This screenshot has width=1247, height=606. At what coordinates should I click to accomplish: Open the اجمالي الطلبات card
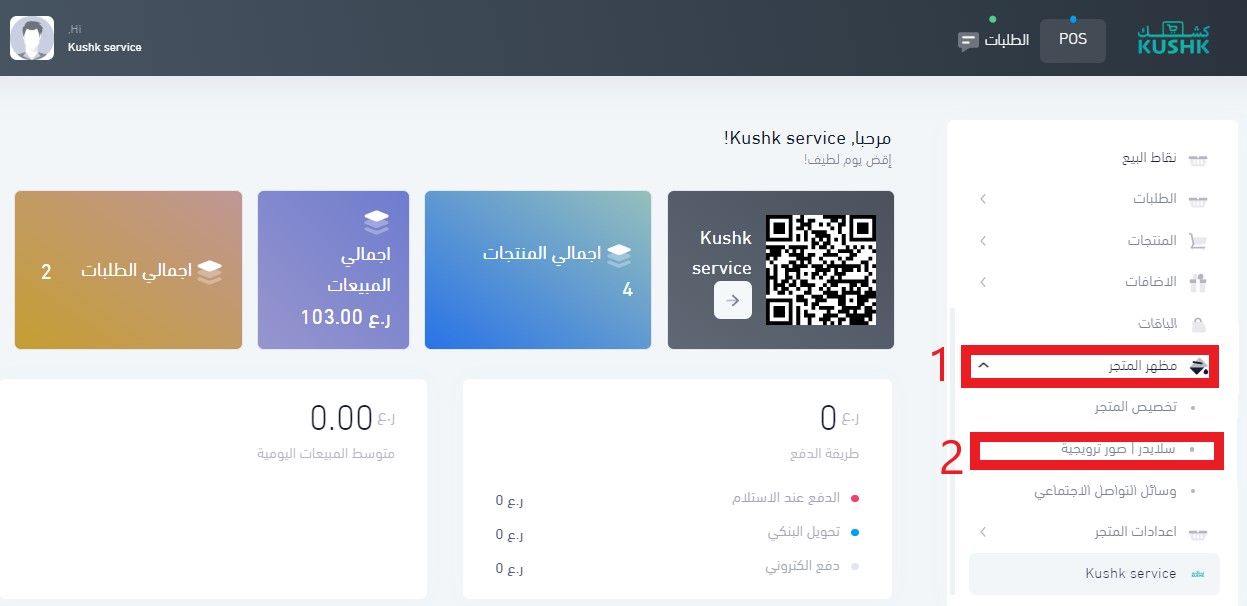(128, 270)
